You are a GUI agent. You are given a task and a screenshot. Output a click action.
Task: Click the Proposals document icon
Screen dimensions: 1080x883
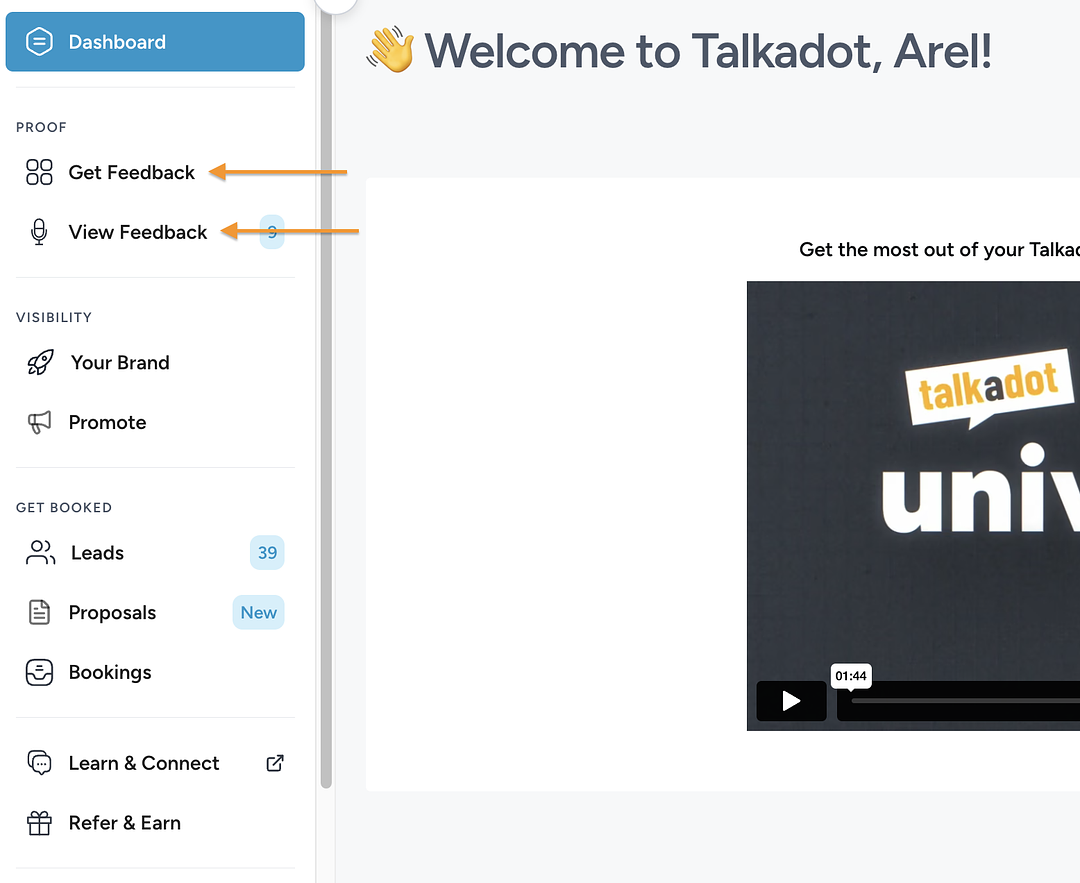[39, 612]
